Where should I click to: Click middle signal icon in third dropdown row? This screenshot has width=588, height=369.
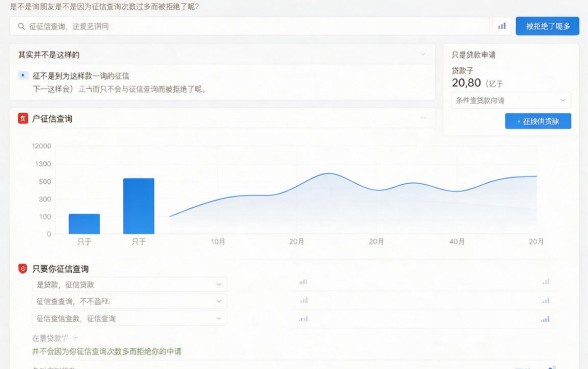303,319
